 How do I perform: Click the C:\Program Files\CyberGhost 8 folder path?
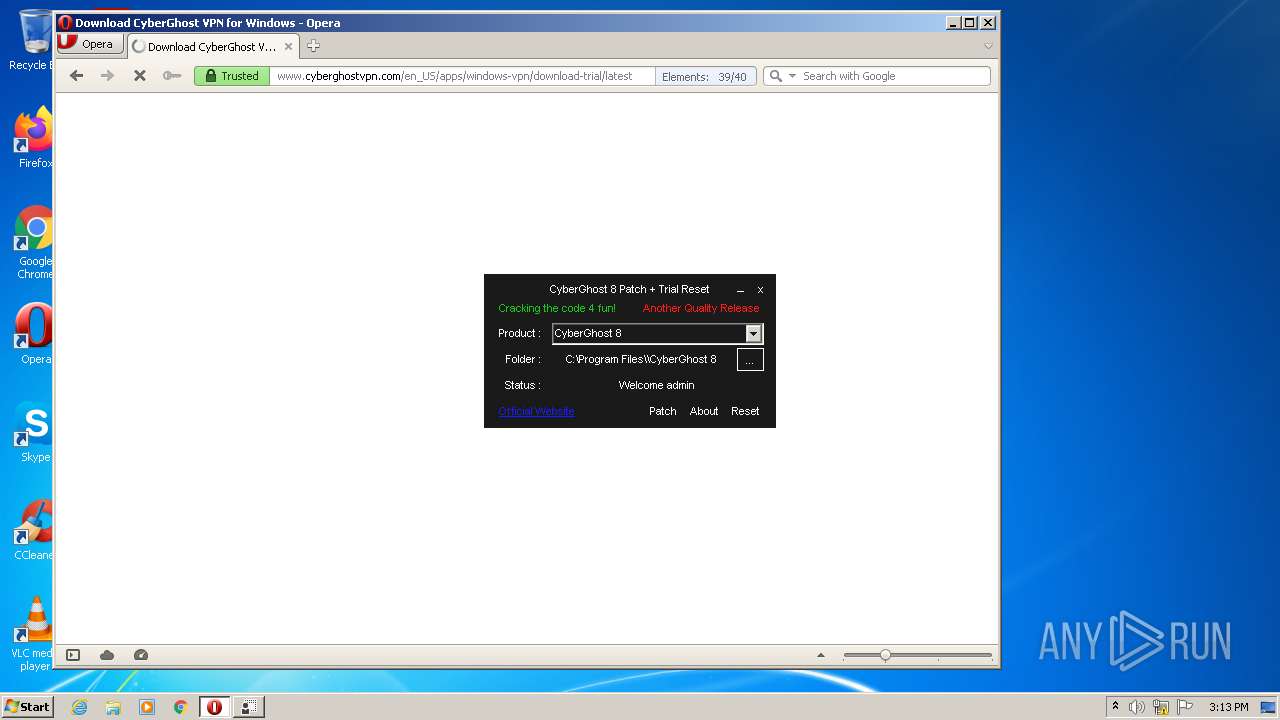point(641,359)
